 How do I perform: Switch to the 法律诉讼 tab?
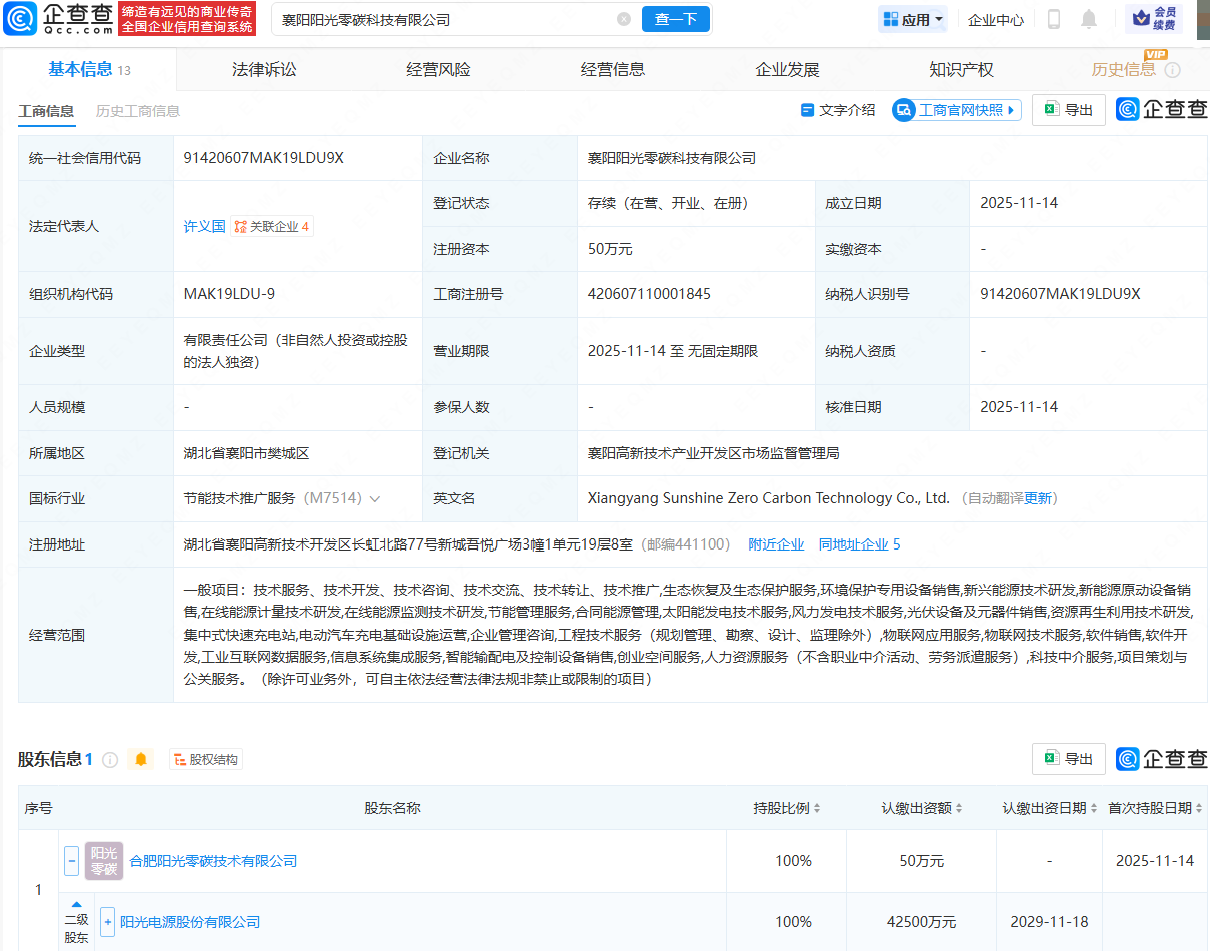click(x=262, y=69)
